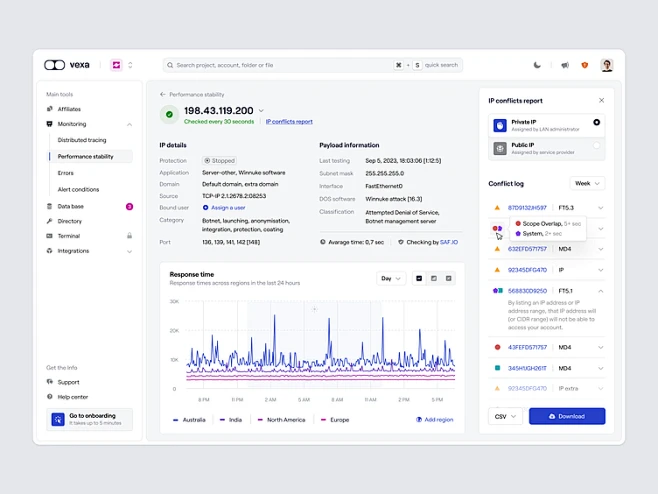Open Distributed tracing submenu item
Viewport: 658px width, 494px height.
coord(82,140)
